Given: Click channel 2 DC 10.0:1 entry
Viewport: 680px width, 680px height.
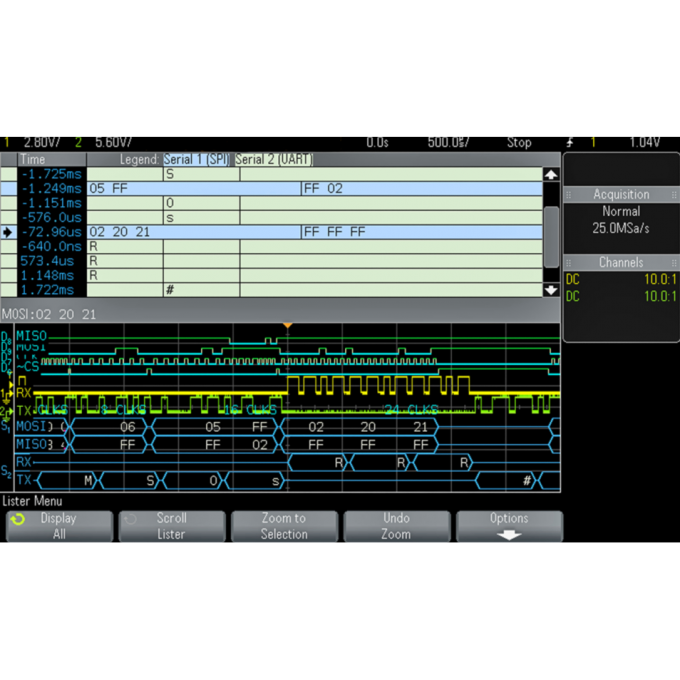Looking at the screenshot, I should [x=621, y=296].
